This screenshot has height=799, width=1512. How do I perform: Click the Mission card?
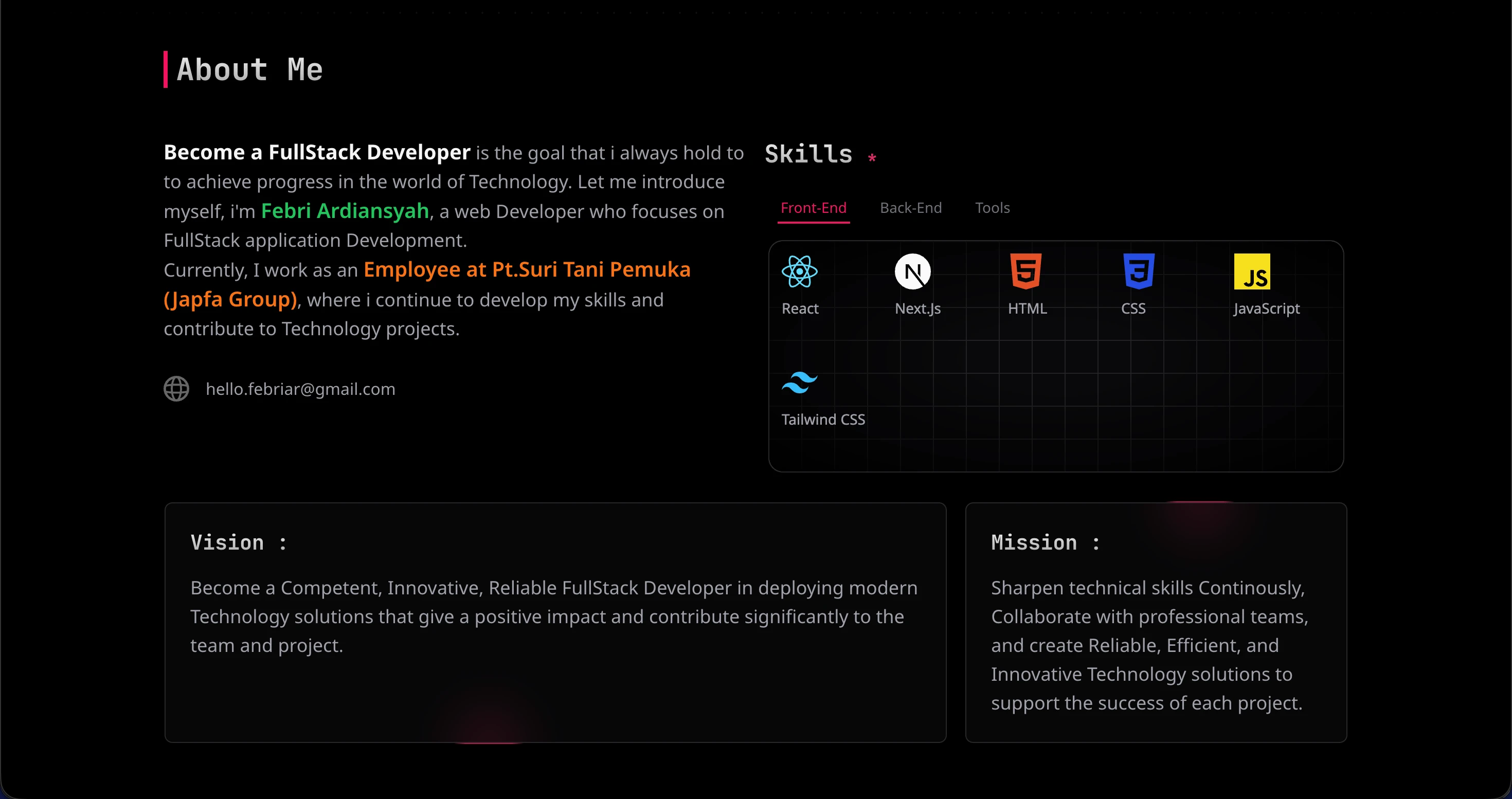[x=1156, y=623]
